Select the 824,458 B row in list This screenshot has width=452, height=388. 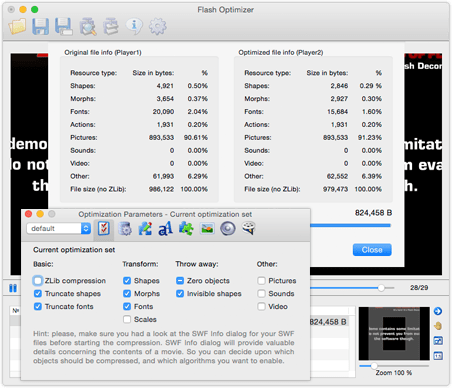click(328, 322)
